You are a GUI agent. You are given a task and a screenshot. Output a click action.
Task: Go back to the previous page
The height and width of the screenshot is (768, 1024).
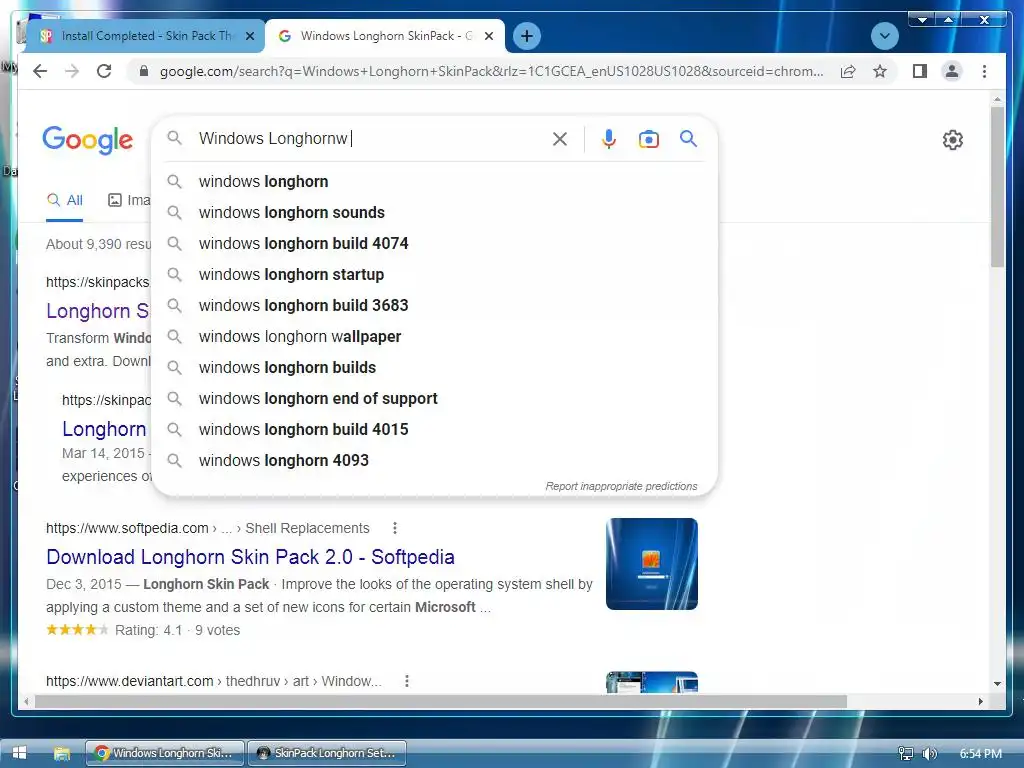pos(40,71)
